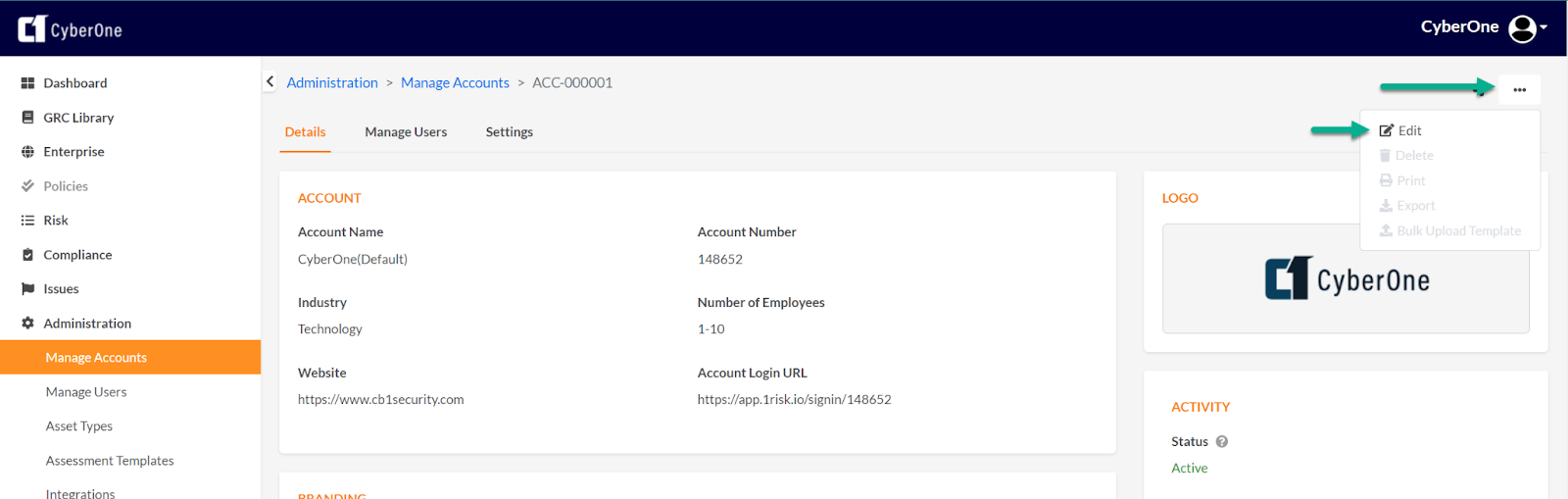This screenshot has width=1568, height=499.
Task: Click the Edit pencil icon
Action: point(1387,130)
